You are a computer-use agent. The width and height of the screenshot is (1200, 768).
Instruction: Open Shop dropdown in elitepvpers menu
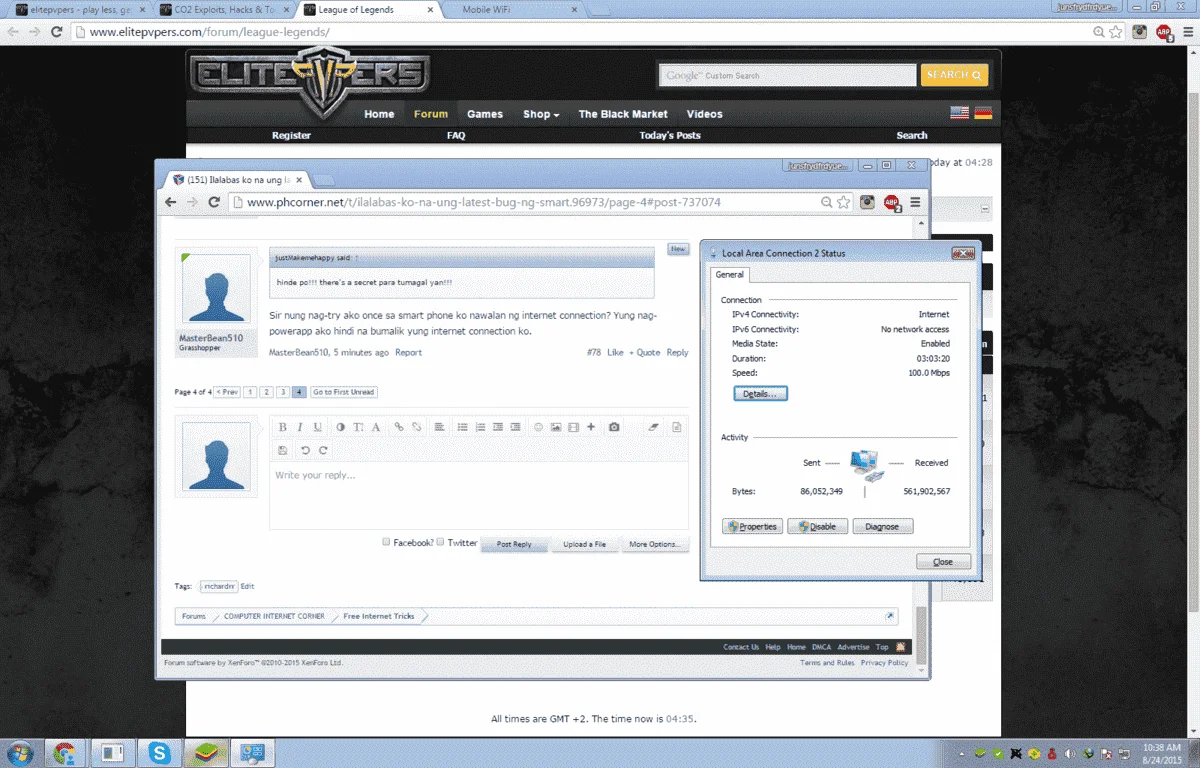coord(541,114)
